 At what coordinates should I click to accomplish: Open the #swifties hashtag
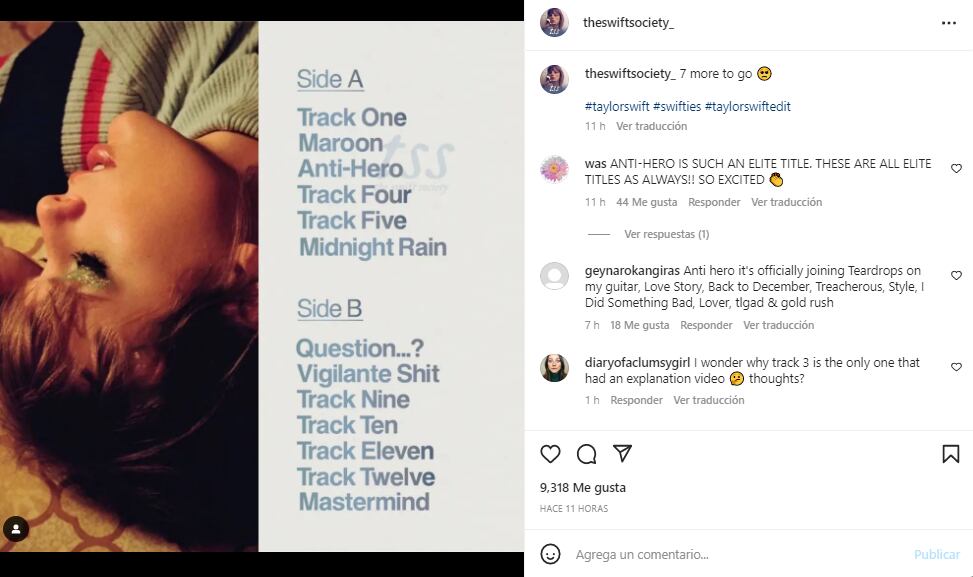(677, 106)
